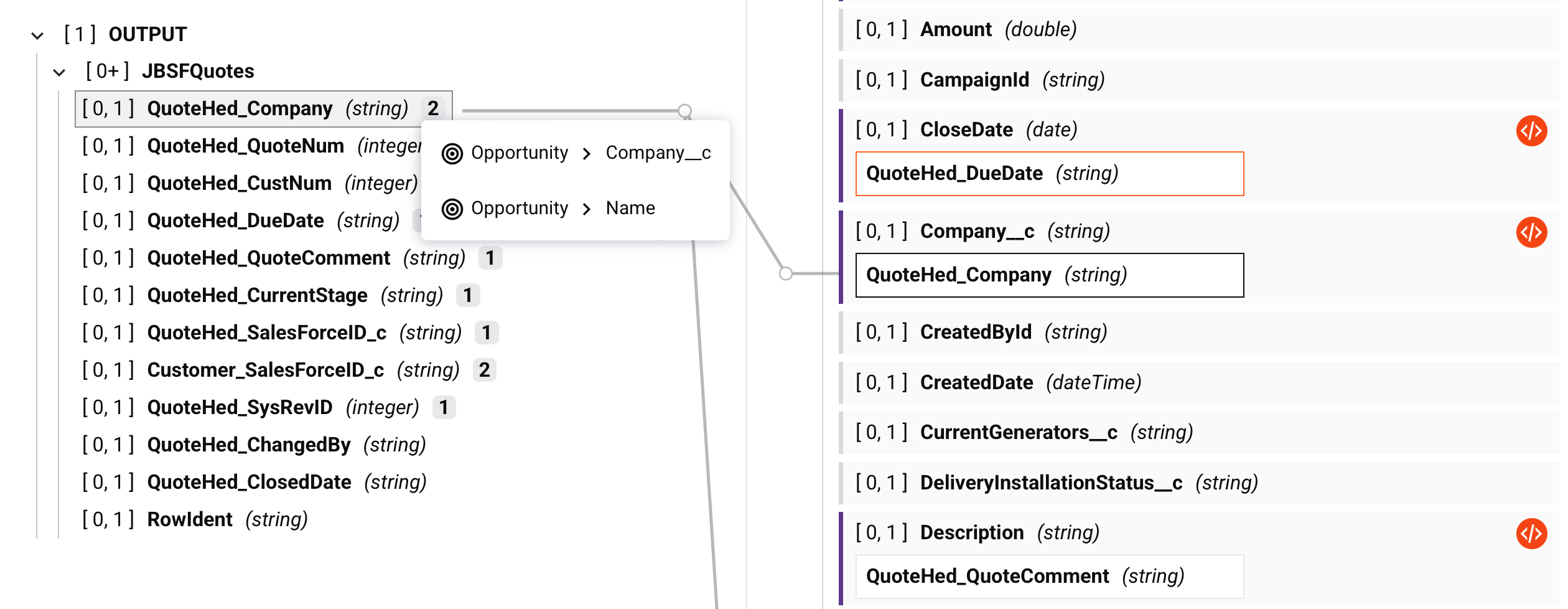This screenshot has height=609, width=1568.
Task: Open the script editor for Company__c
Action: (x=1531, y=232)
